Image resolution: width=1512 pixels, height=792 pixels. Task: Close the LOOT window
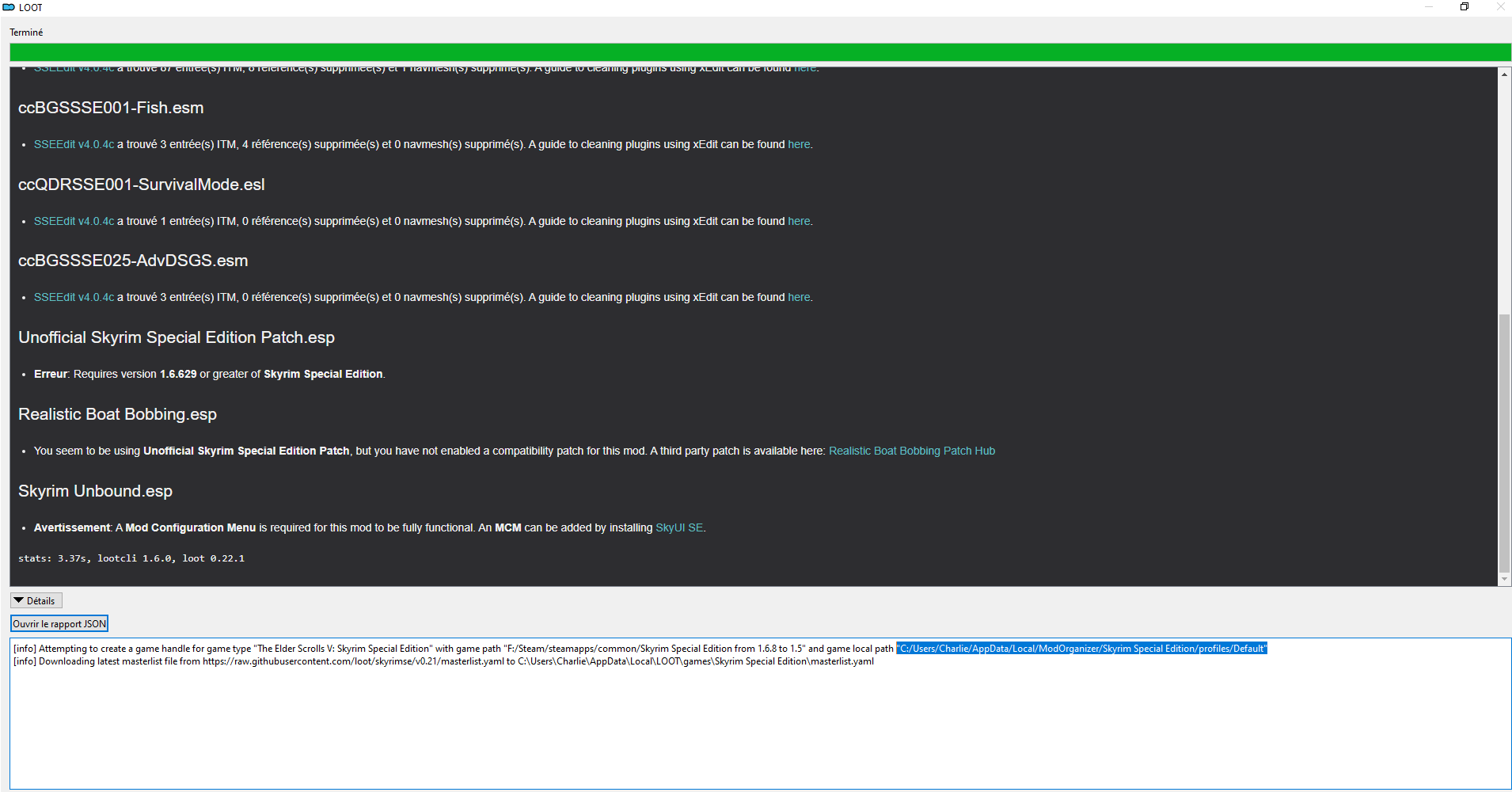(x=1500, y=7)
